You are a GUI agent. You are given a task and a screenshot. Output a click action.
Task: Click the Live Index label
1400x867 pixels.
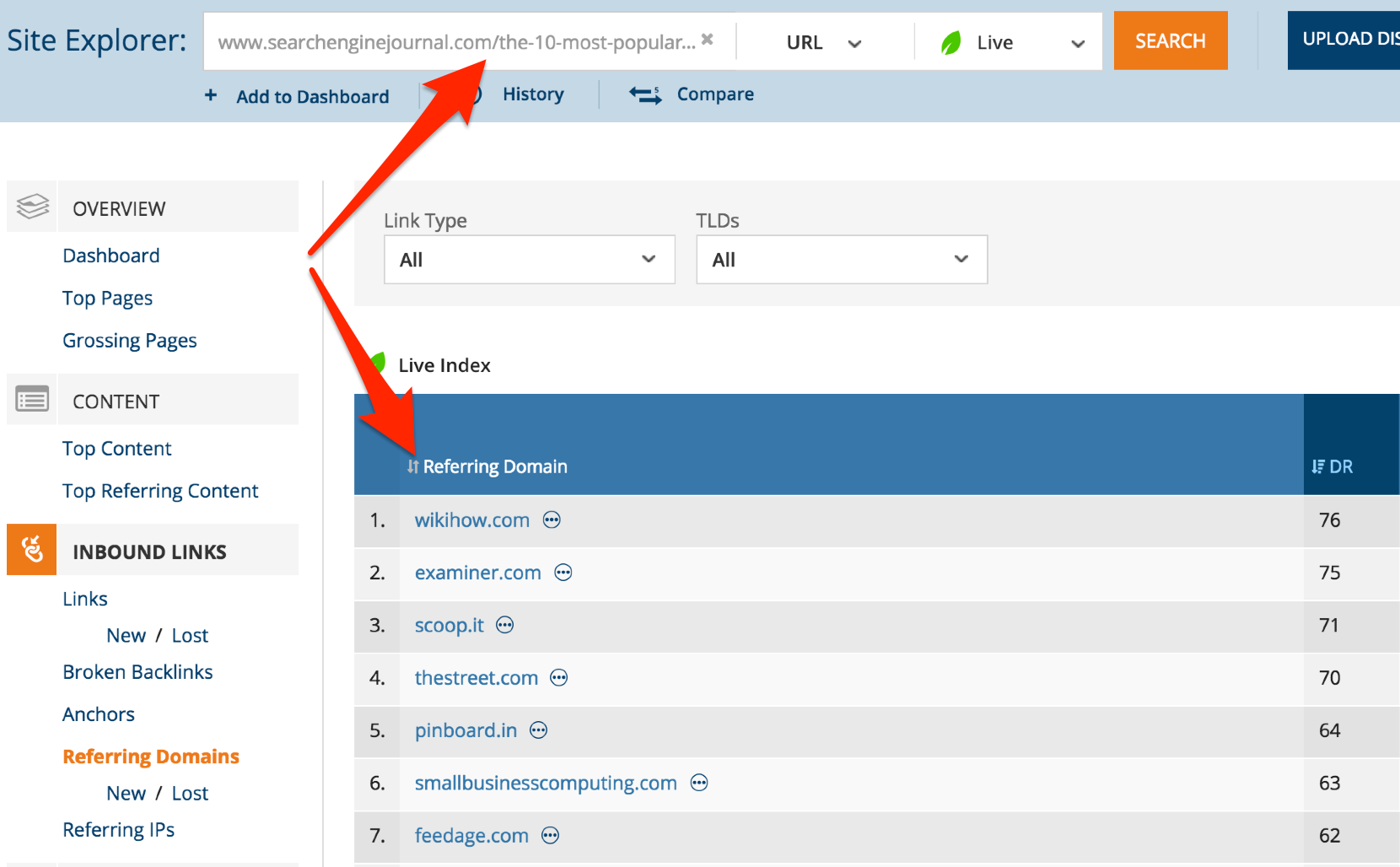(x=444, y=365)
